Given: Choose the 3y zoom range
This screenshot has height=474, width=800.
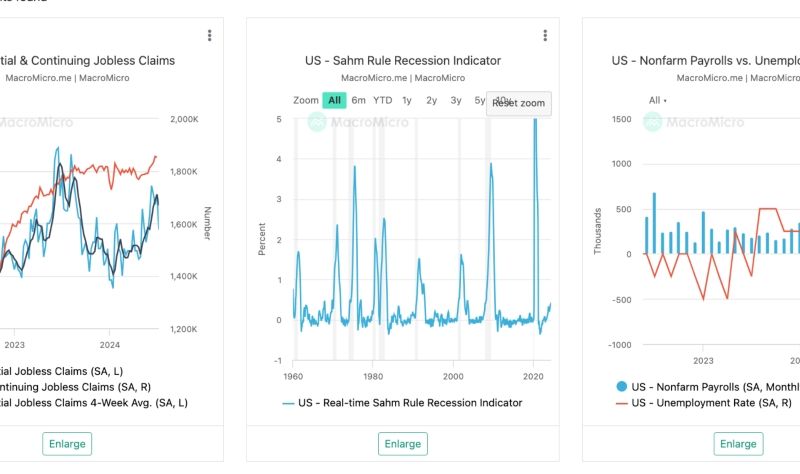Looking at the screenshot, I should pyautogui.click(x=456, y=100).
